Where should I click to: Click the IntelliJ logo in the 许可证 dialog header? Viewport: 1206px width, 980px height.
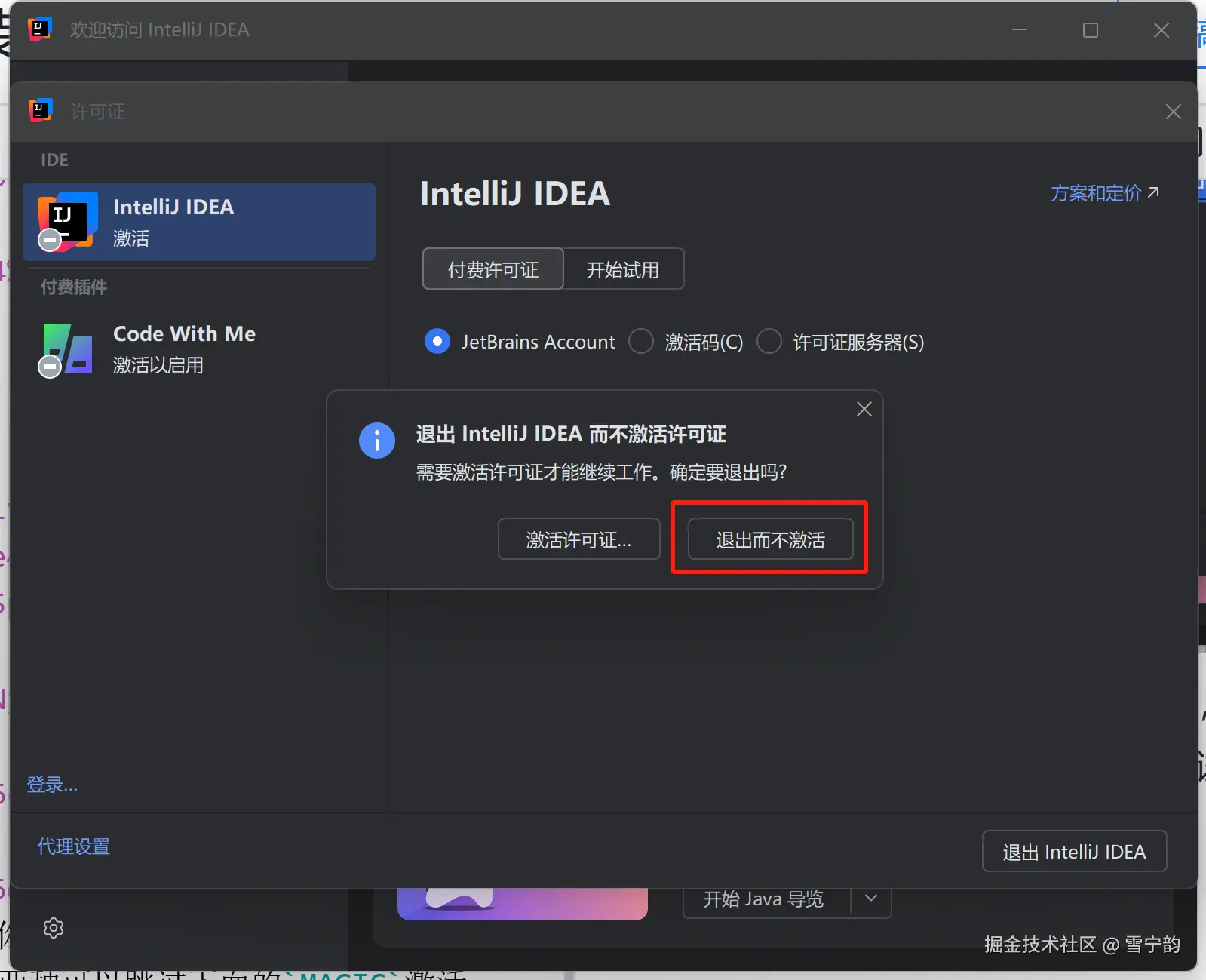tap(40, 111)
